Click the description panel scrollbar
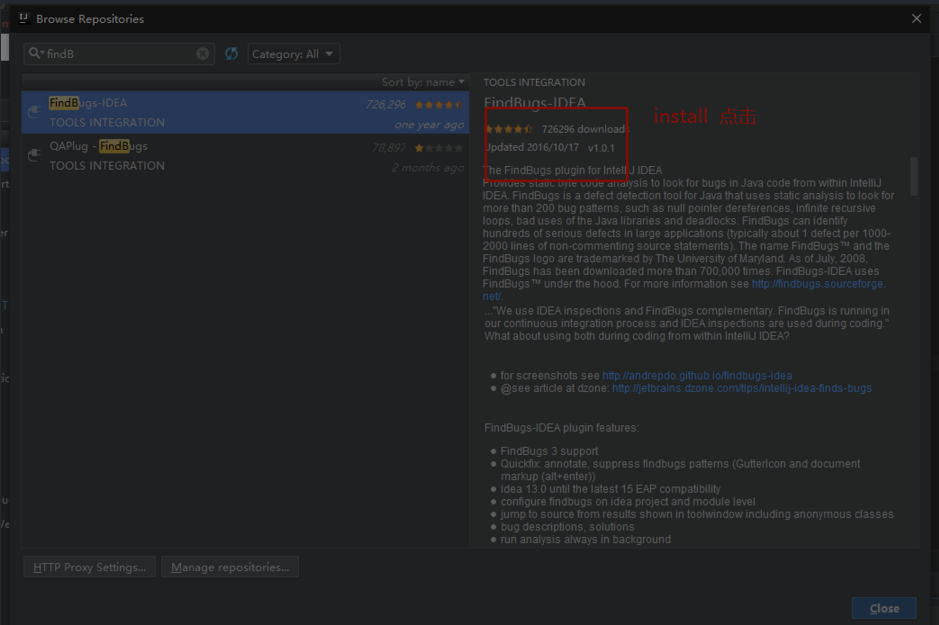 (913, 176)
